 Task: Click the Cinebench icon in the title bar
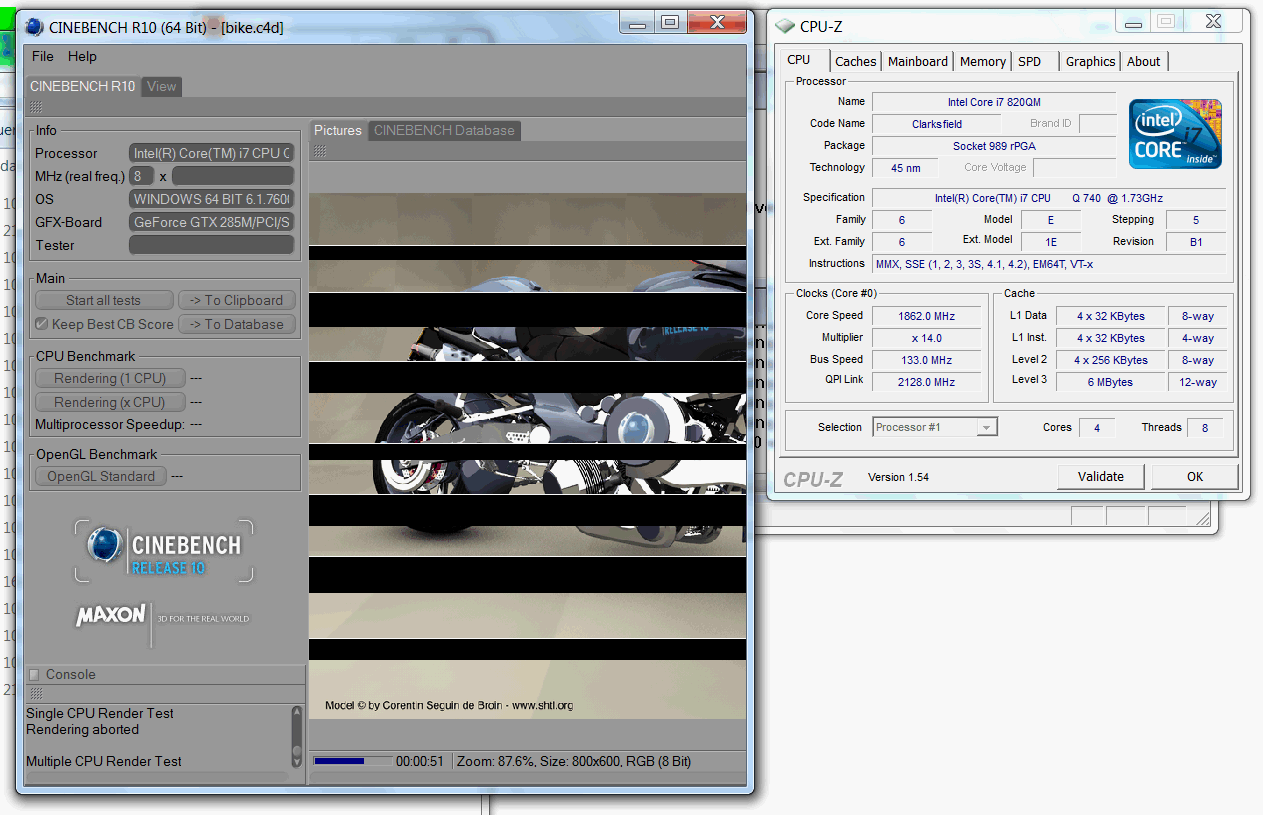tap(34, 27)
